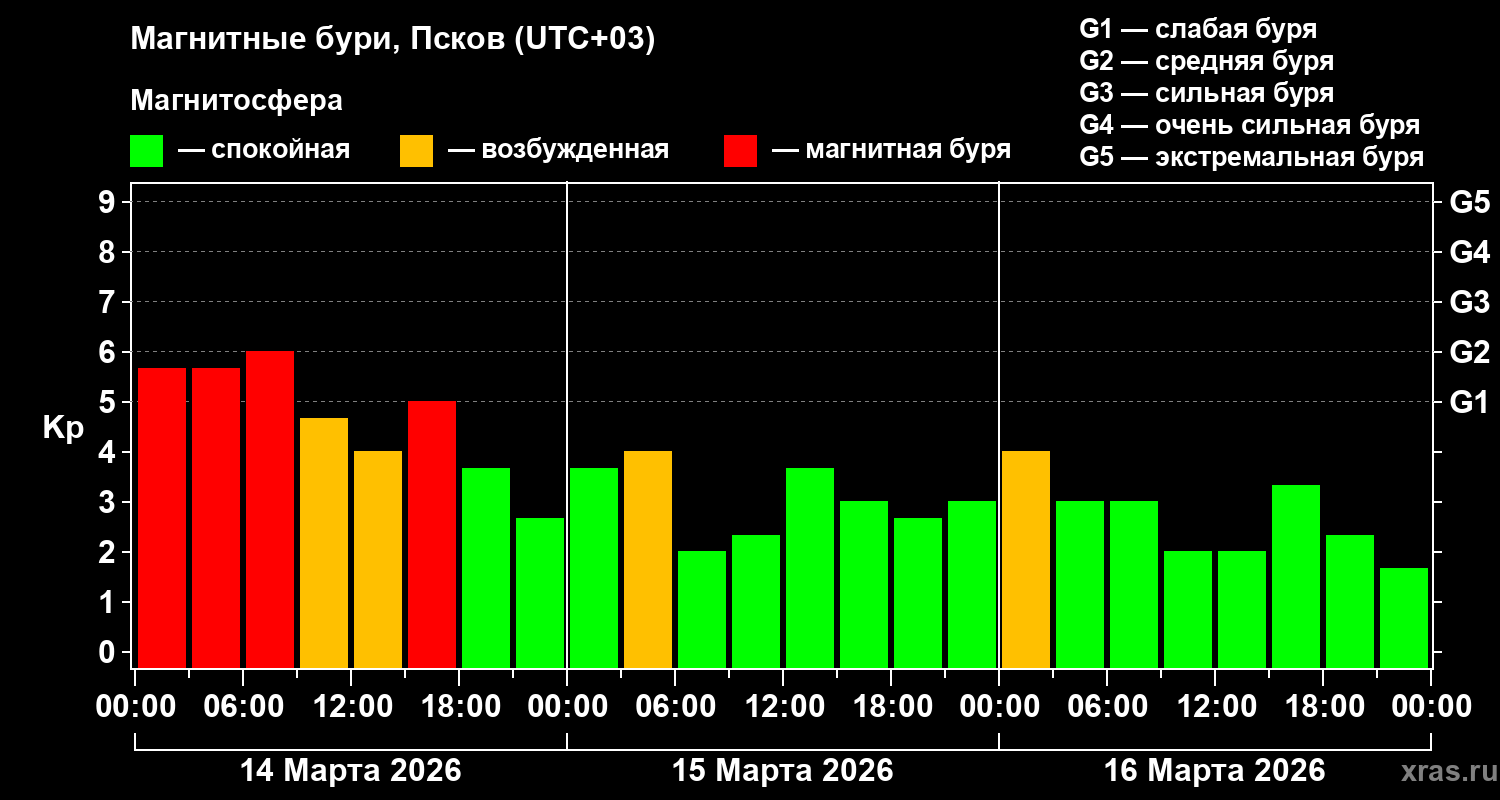This screenshot has width=1500, height=800.
Task: Select the green 03:00–06:00 bar on 16 March
Action: point(1080,585)
